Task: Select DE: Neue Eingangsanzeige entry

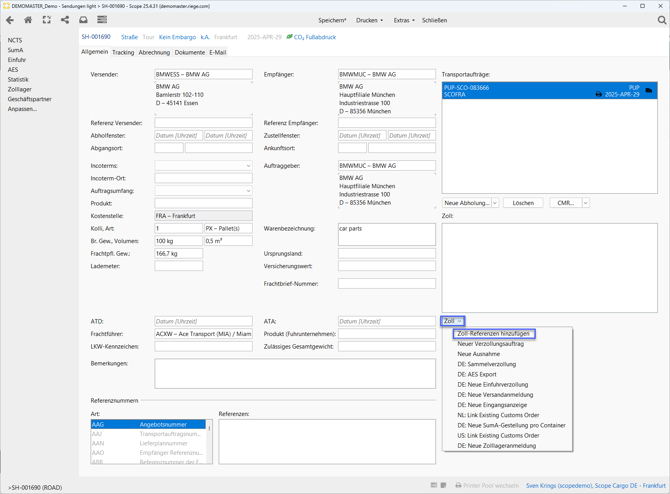Action: coord(492,405)
